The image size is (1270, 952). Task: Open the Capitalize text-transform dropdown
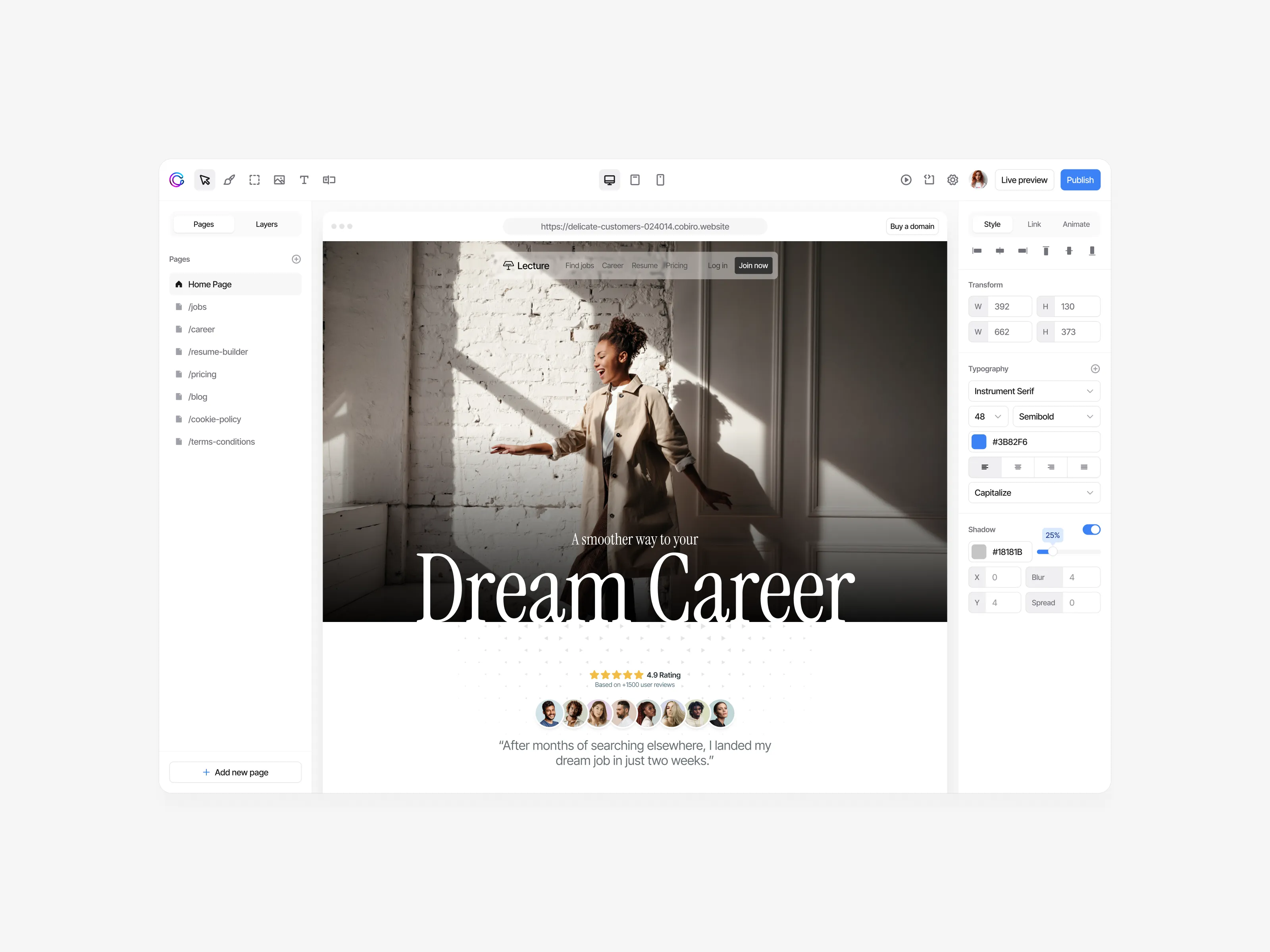tap(1034, 493)
